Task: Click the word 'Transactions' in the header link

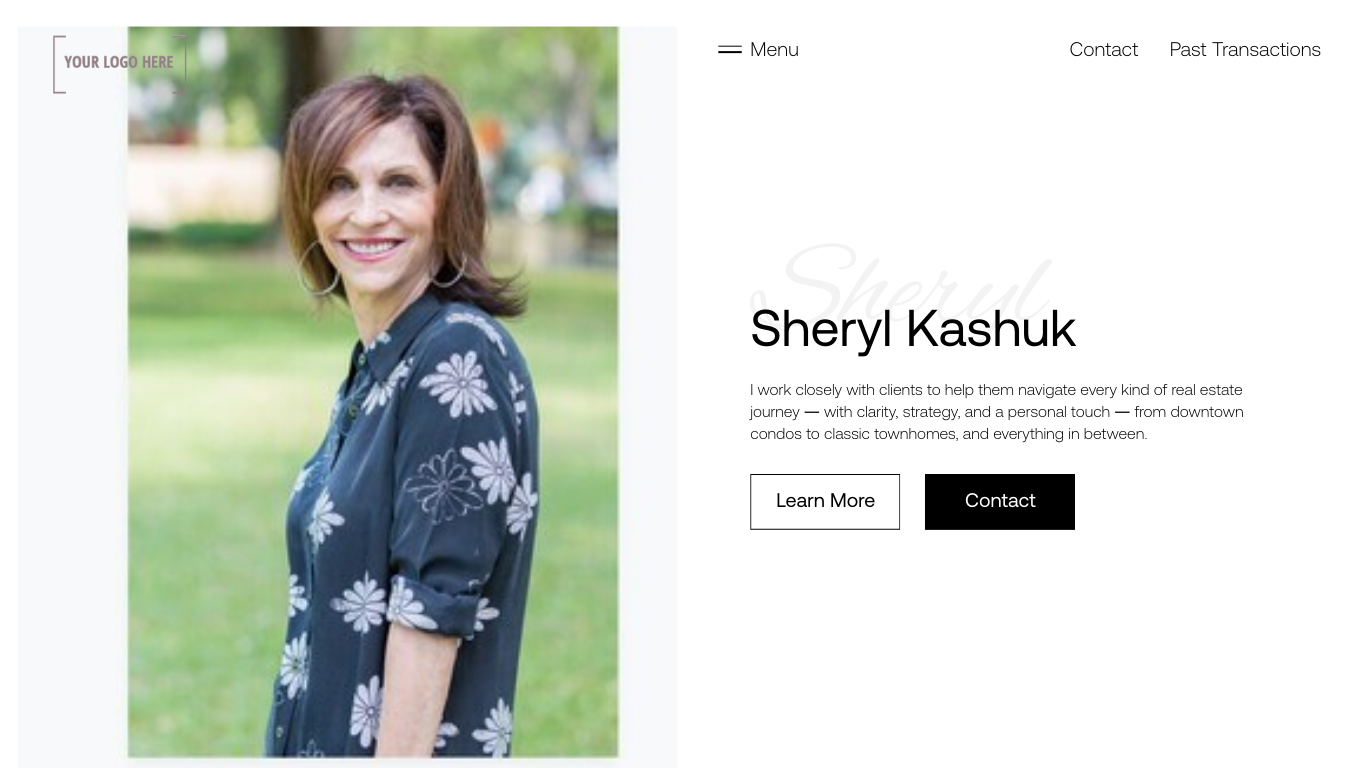Action: 1266,49
